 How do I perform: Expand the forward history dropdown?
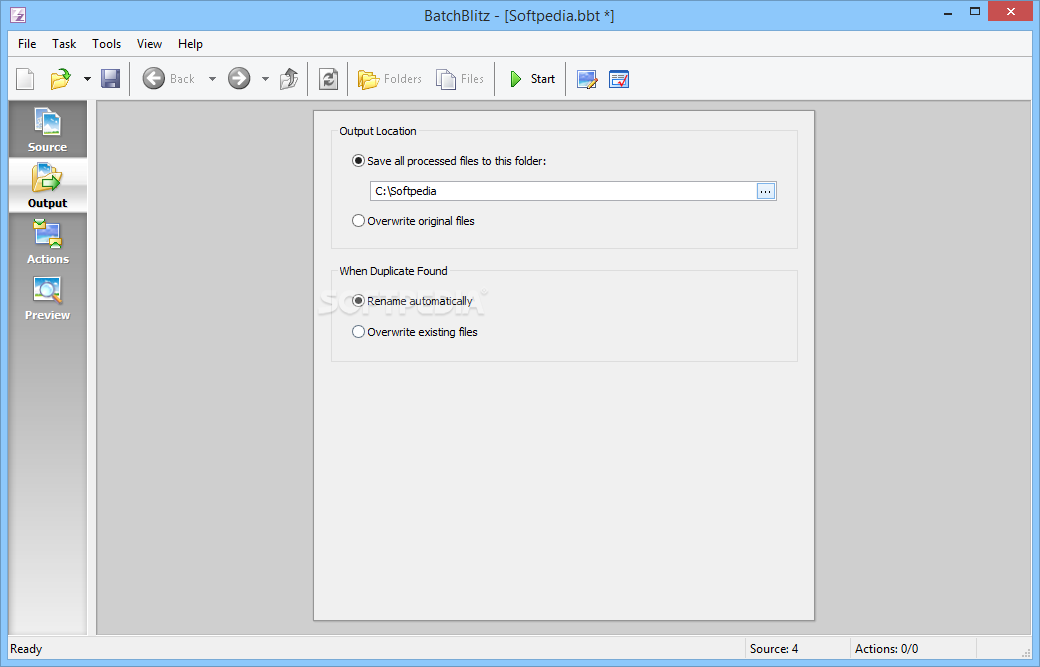pyautogui.click(x=265, y=79)
